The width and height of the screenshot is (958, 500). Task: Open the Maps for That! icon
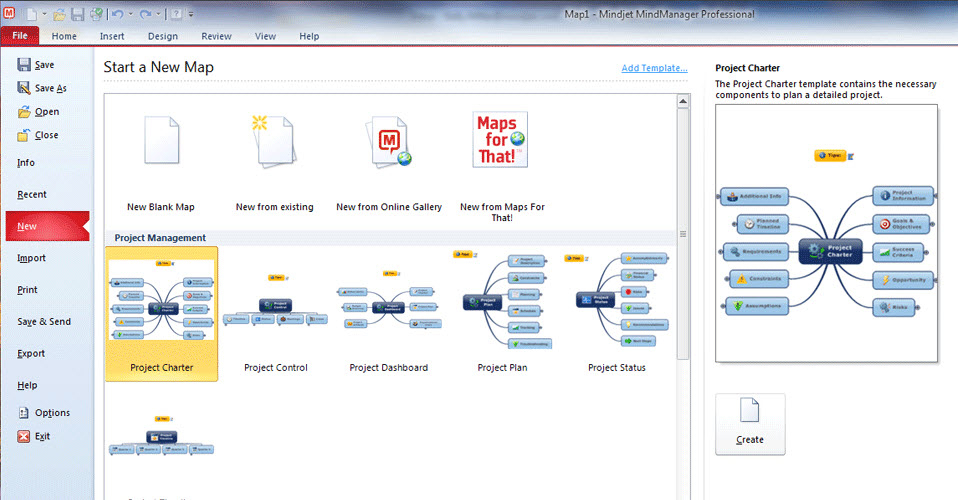click(500, 140)
